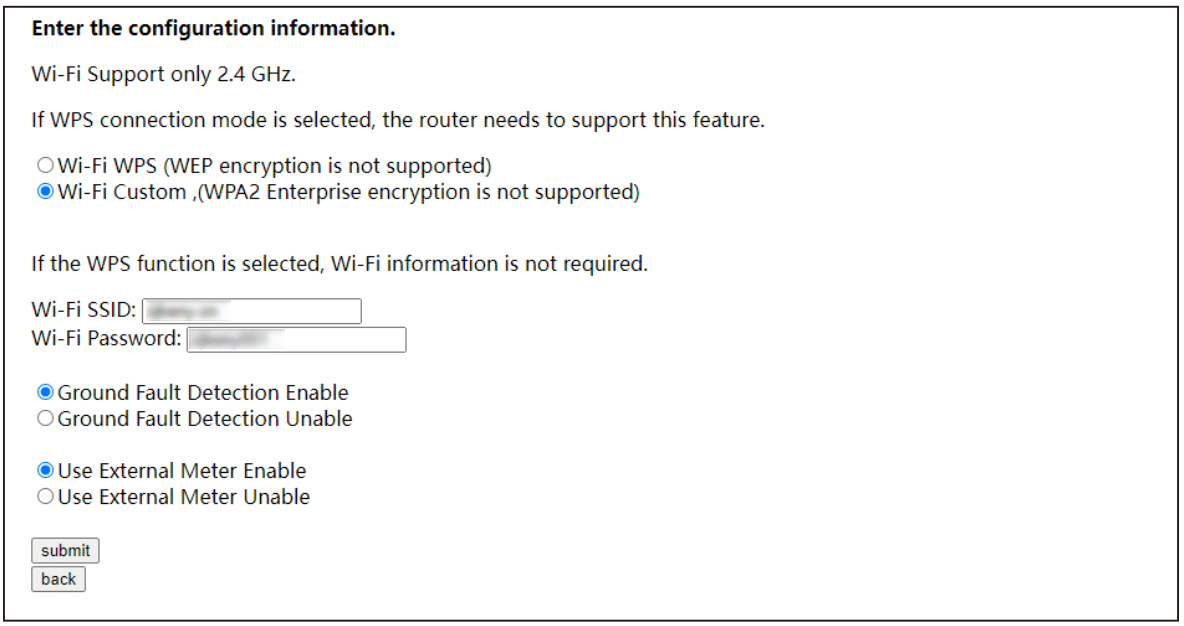
Task: Click the 'Wi-Fi SSID:' field label
Action: [x=84, y=310]
